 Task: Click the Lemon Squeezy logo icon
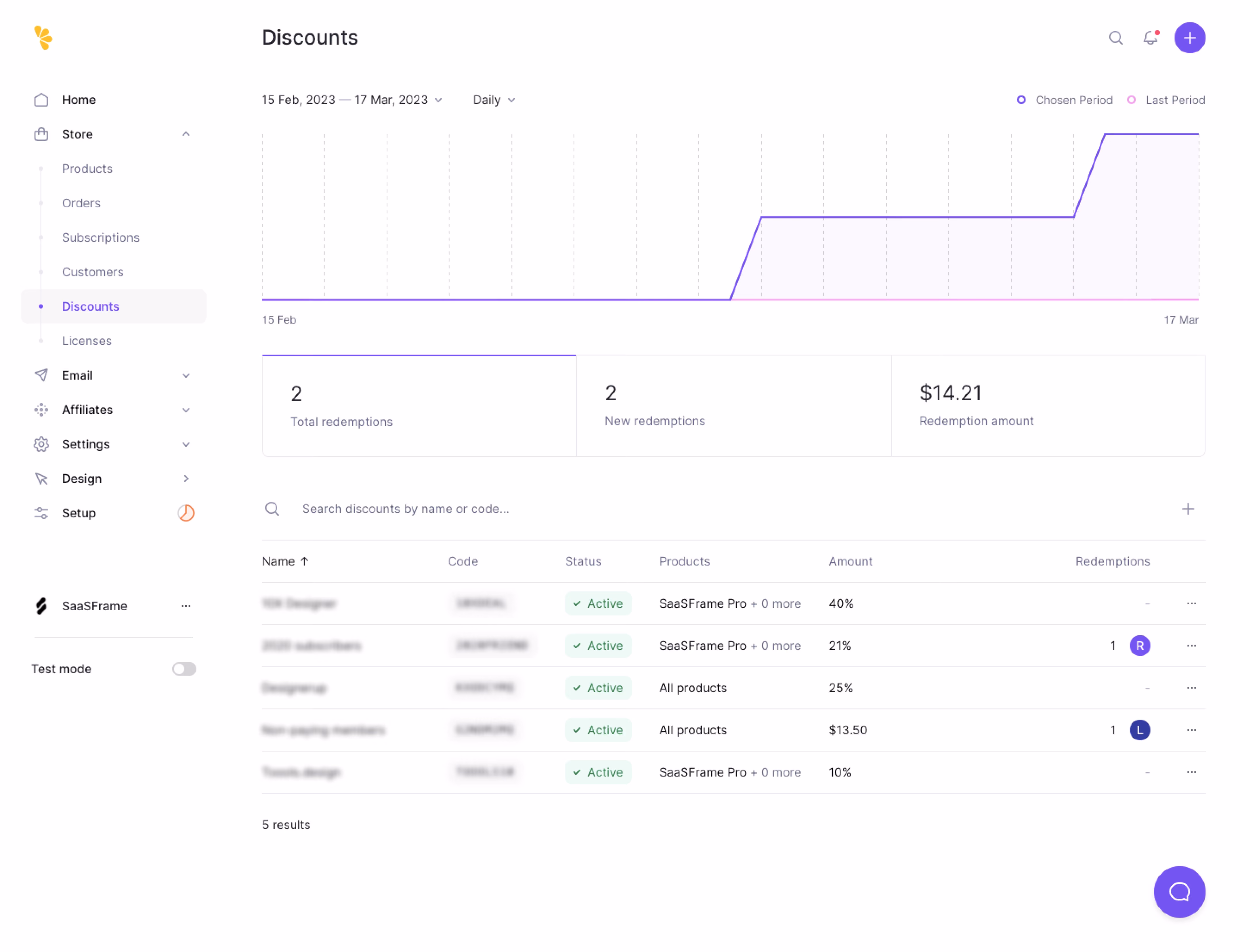(x=43, y=37)
